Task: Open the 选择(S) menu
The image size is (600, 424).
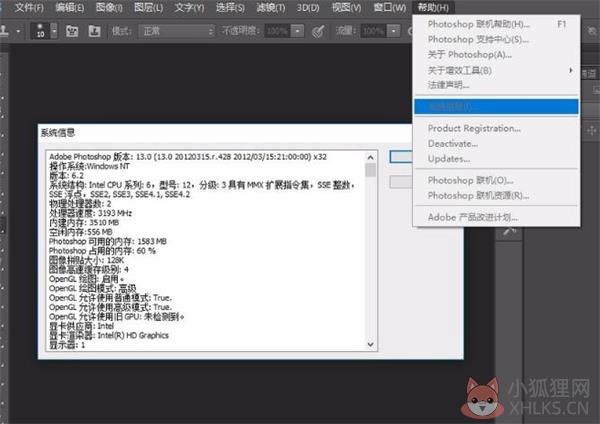Action: click(230, 7)
